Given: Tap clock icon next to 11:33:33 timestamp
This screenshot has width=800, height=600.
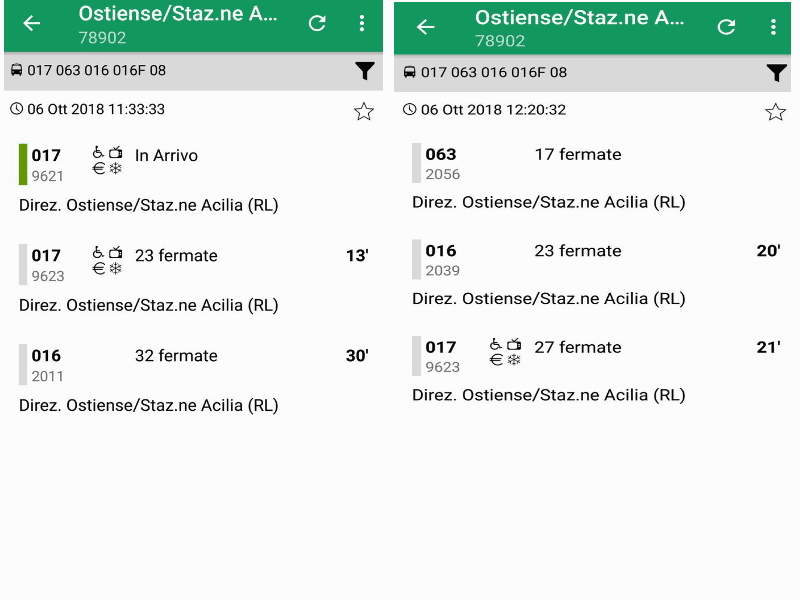Looking at the screenshot, I should (17, 109).
